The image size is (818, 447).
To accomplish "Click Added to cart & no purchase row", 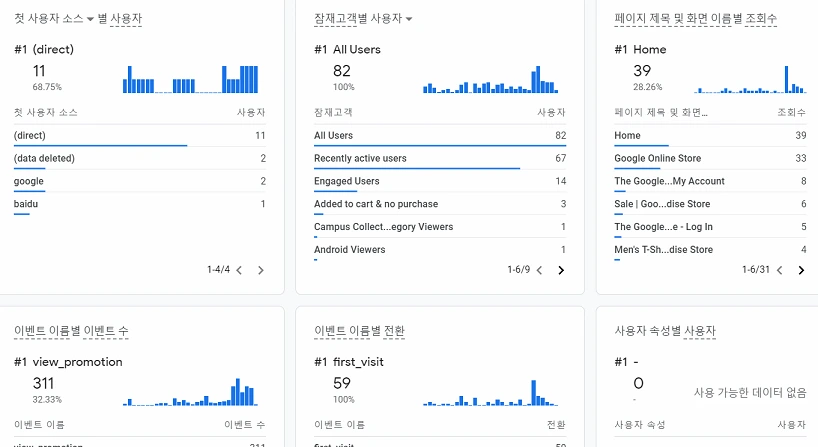I will point(440,204).
